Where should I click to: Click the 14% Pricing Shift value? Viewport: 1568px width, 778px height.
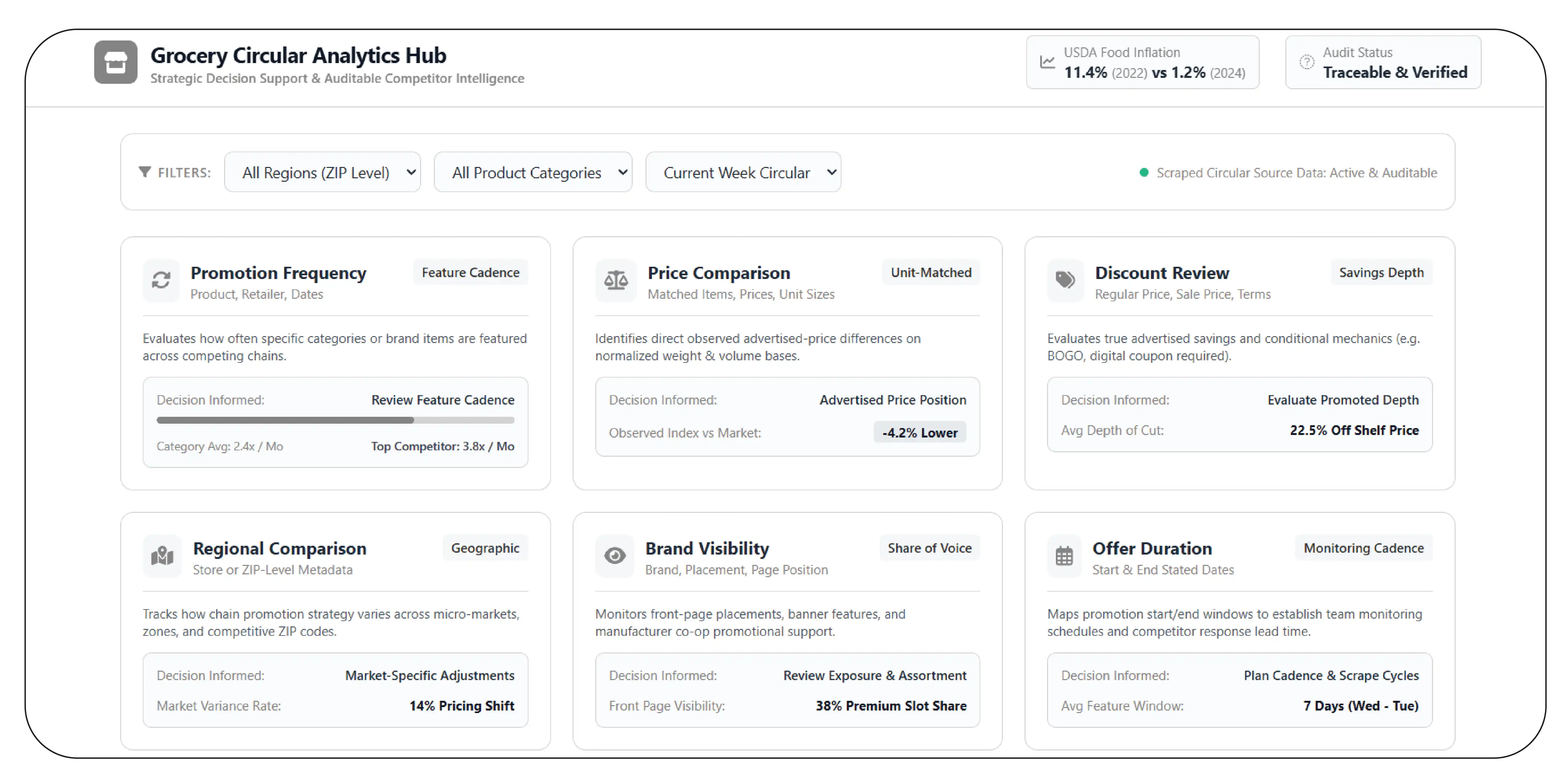click(x=462, y=706)
